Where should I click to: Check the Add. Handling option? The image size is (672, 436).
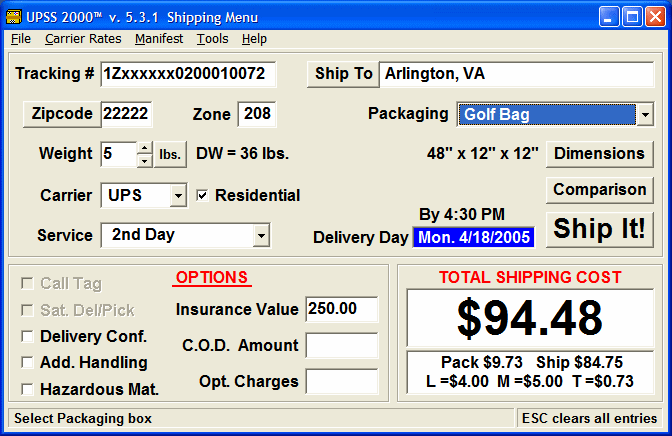pos(27,363)
